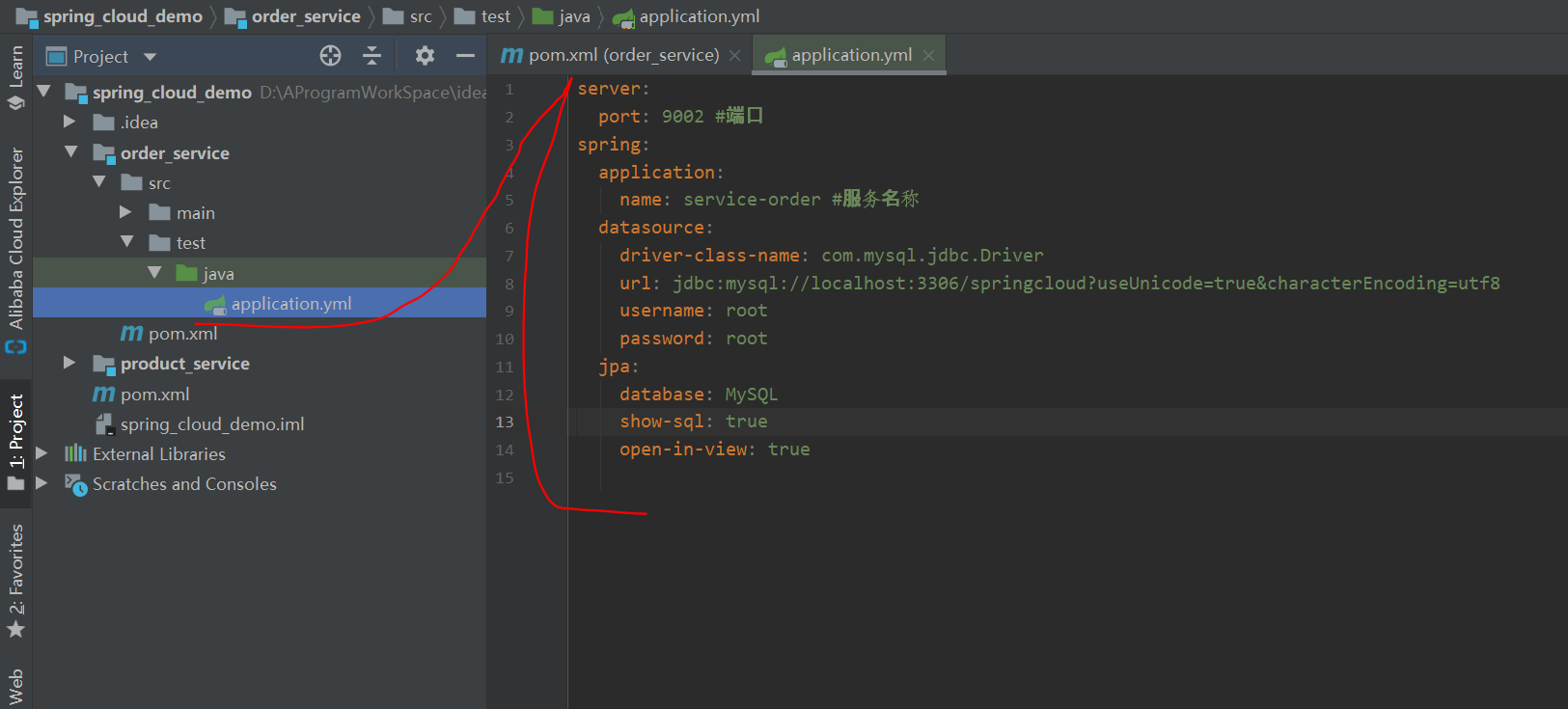The height and width of the screenshot is (709, 1568).
Task: Select the java folder in tree
Action: pyautogui.click(x=260, y=273)
